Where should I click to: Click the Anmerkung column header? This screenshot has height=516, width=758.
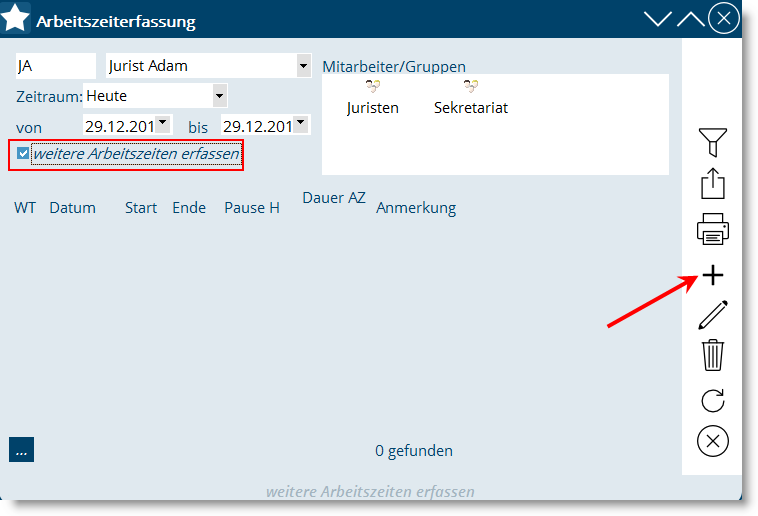416,207
